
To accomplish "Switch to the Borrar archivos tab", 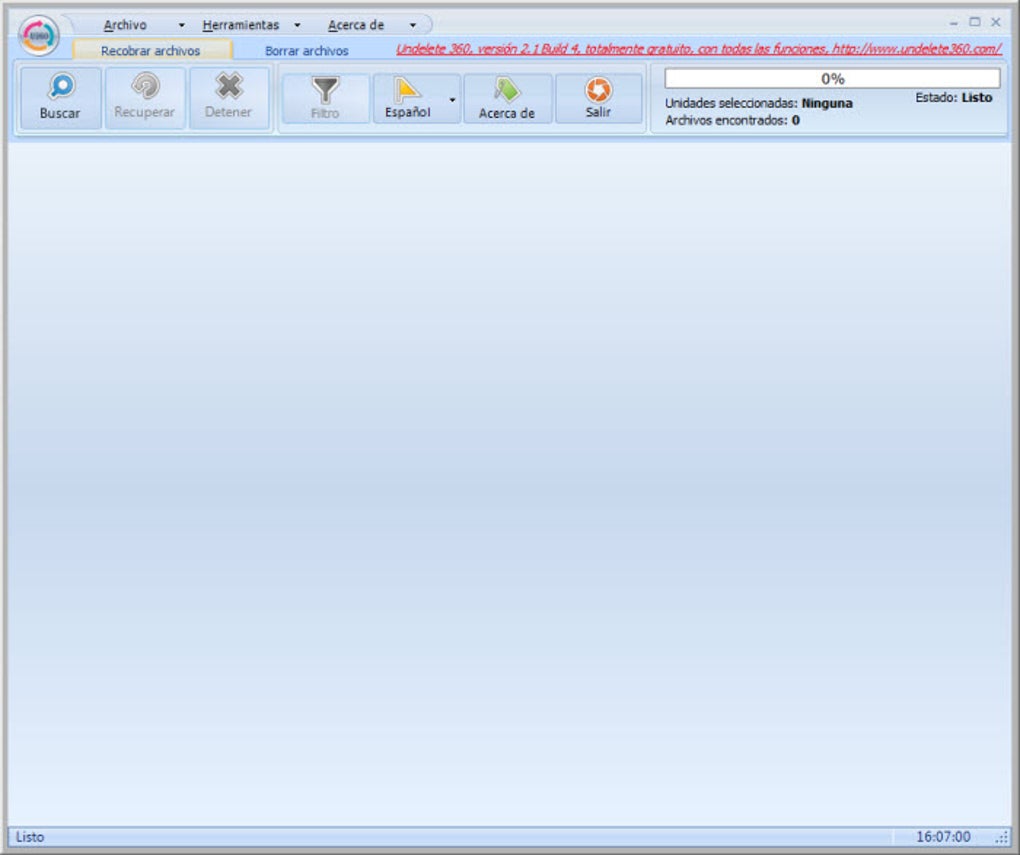I will [x=307, y=51].
